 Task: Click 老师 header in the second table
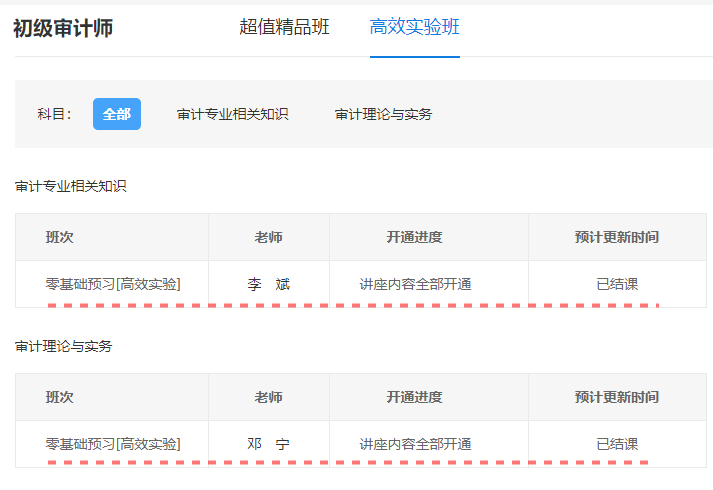(x=268, y=397)
